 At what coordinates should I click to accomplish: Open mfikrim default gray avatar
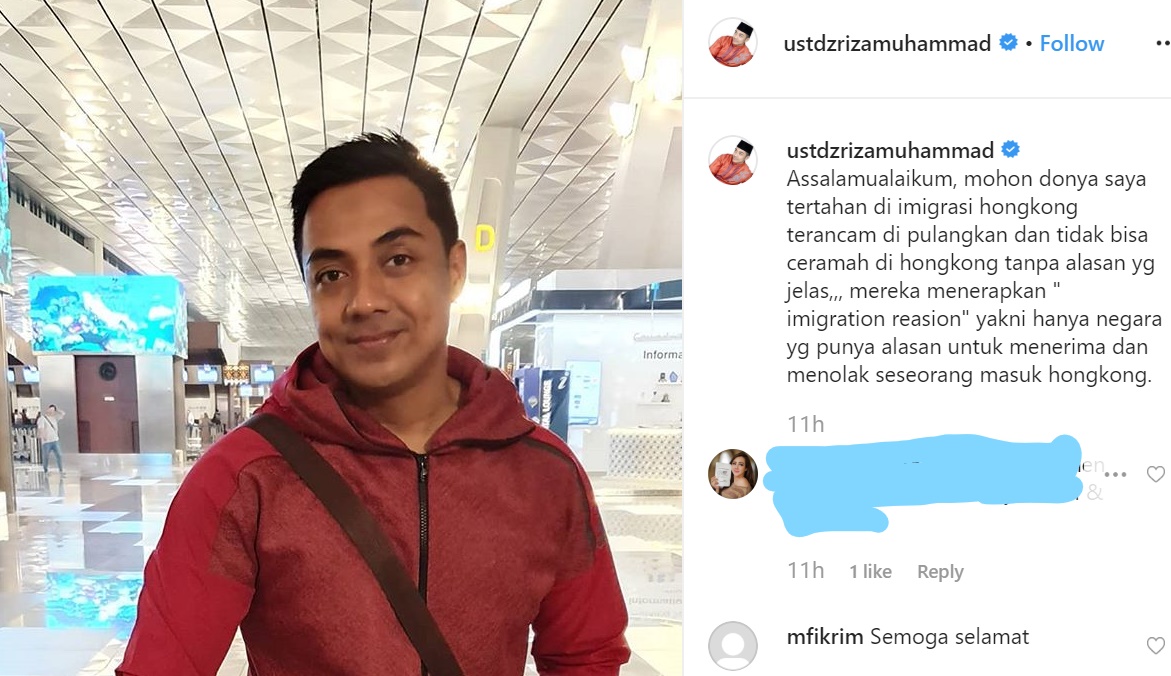click(x=732, y=645)
